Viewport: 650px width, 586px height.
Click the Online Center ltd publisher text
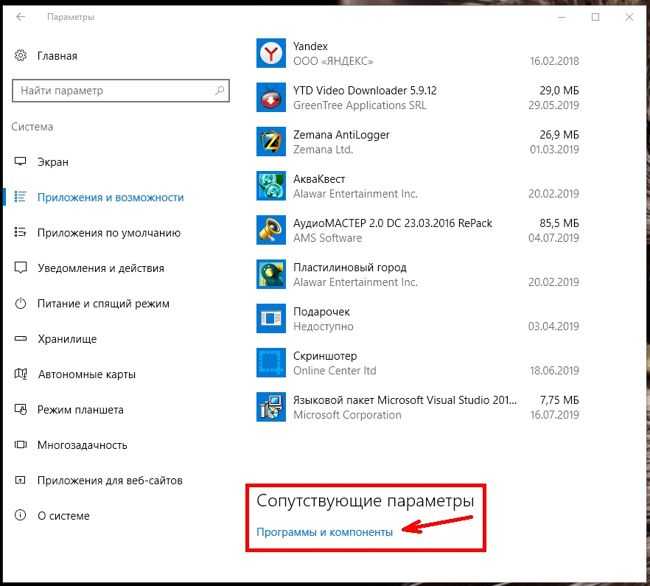coord(335,370)
